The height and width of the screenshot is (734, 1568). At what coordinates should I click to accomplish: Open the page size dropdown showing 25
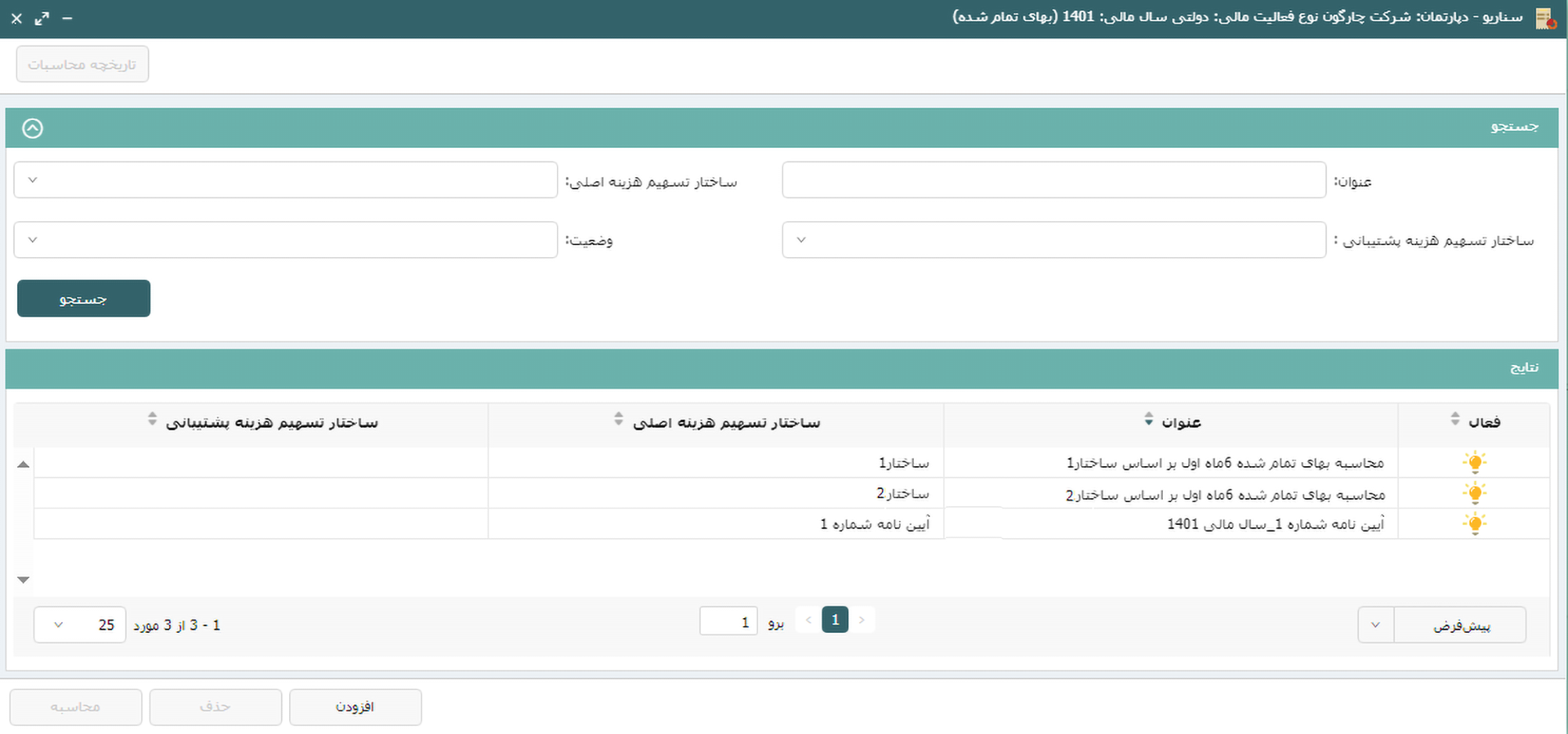[79, 625]
